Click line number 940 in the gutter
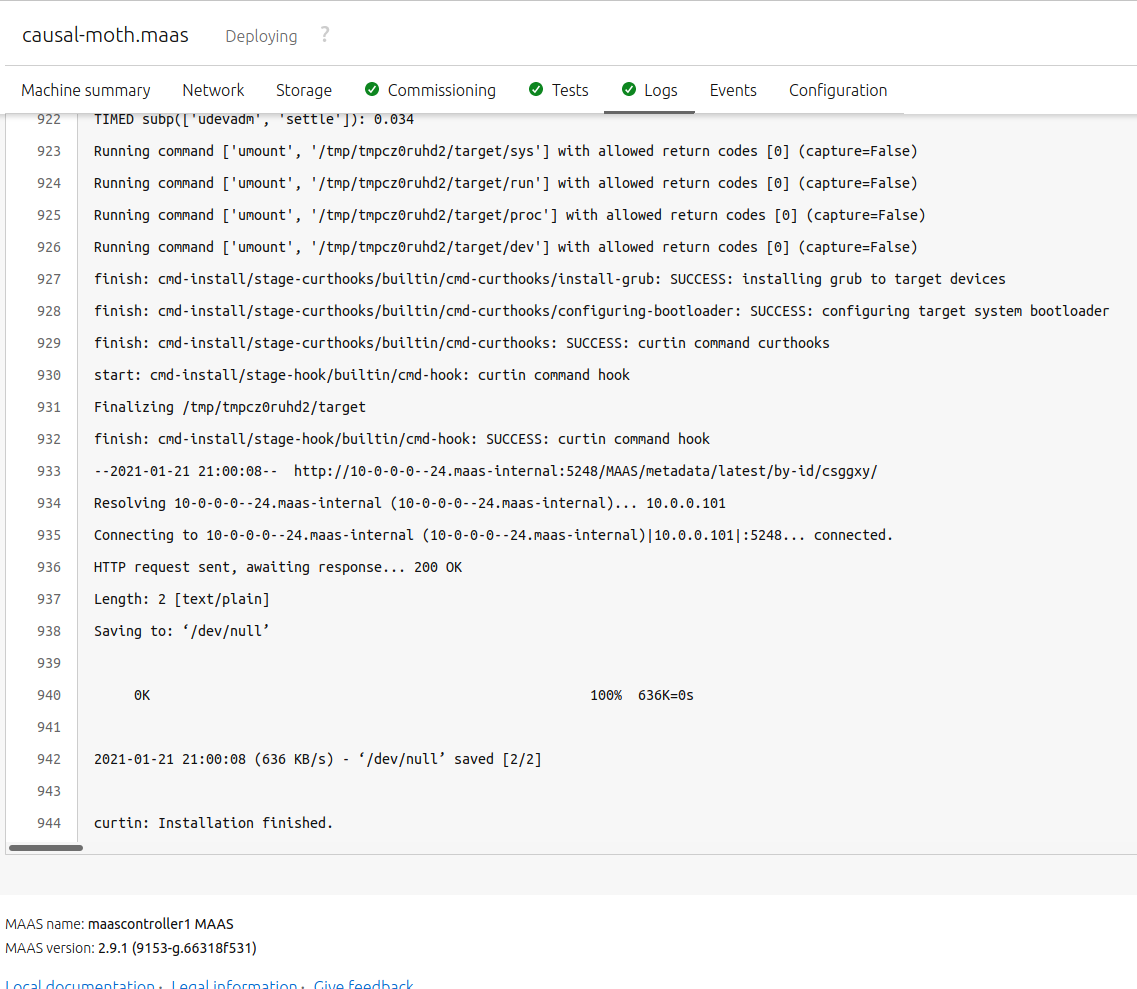This screenshot has width=1137, height=989. point(49,695)
